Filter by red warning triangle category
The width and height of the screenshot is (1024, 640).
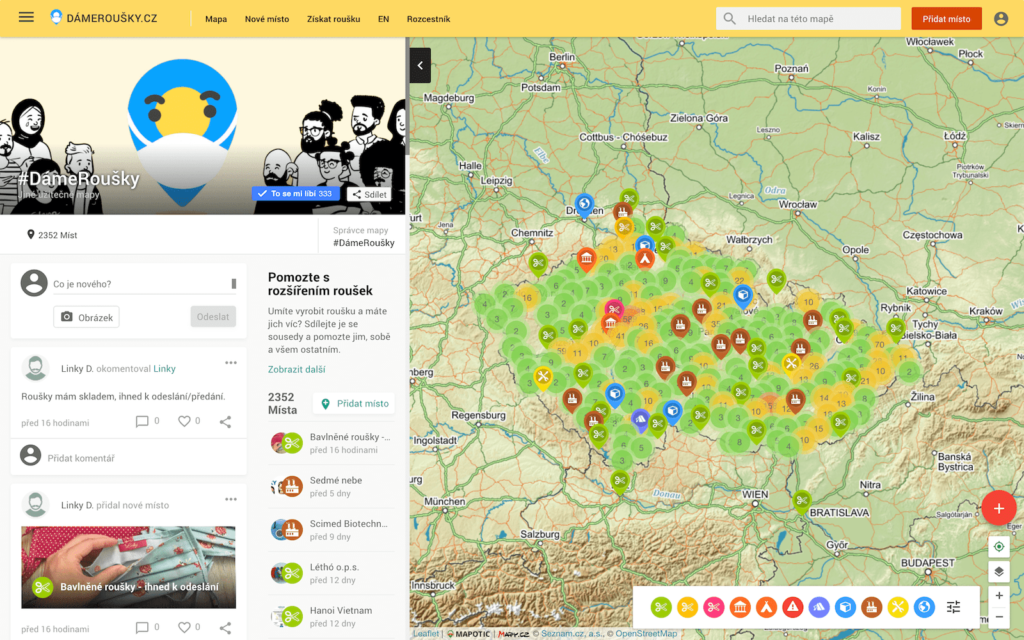[x=792, y=607]
